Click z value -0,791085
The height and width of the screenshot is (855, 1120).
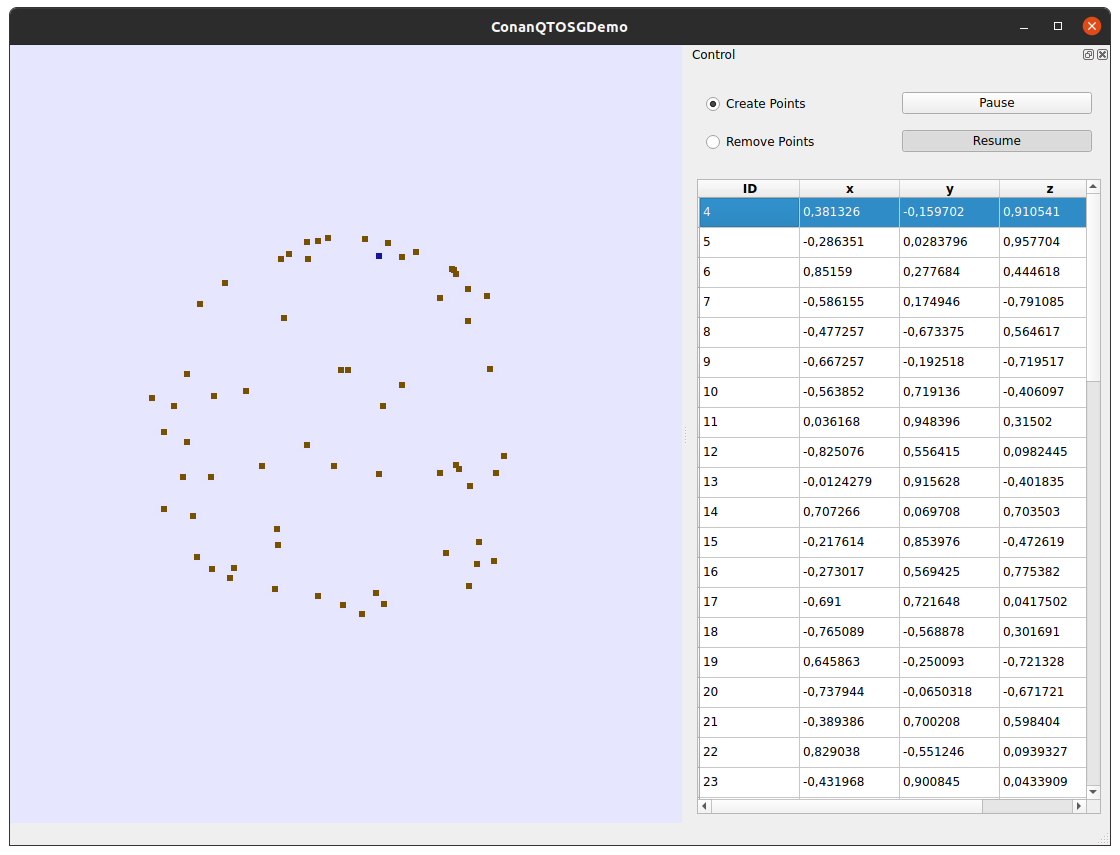(1043, 302)
